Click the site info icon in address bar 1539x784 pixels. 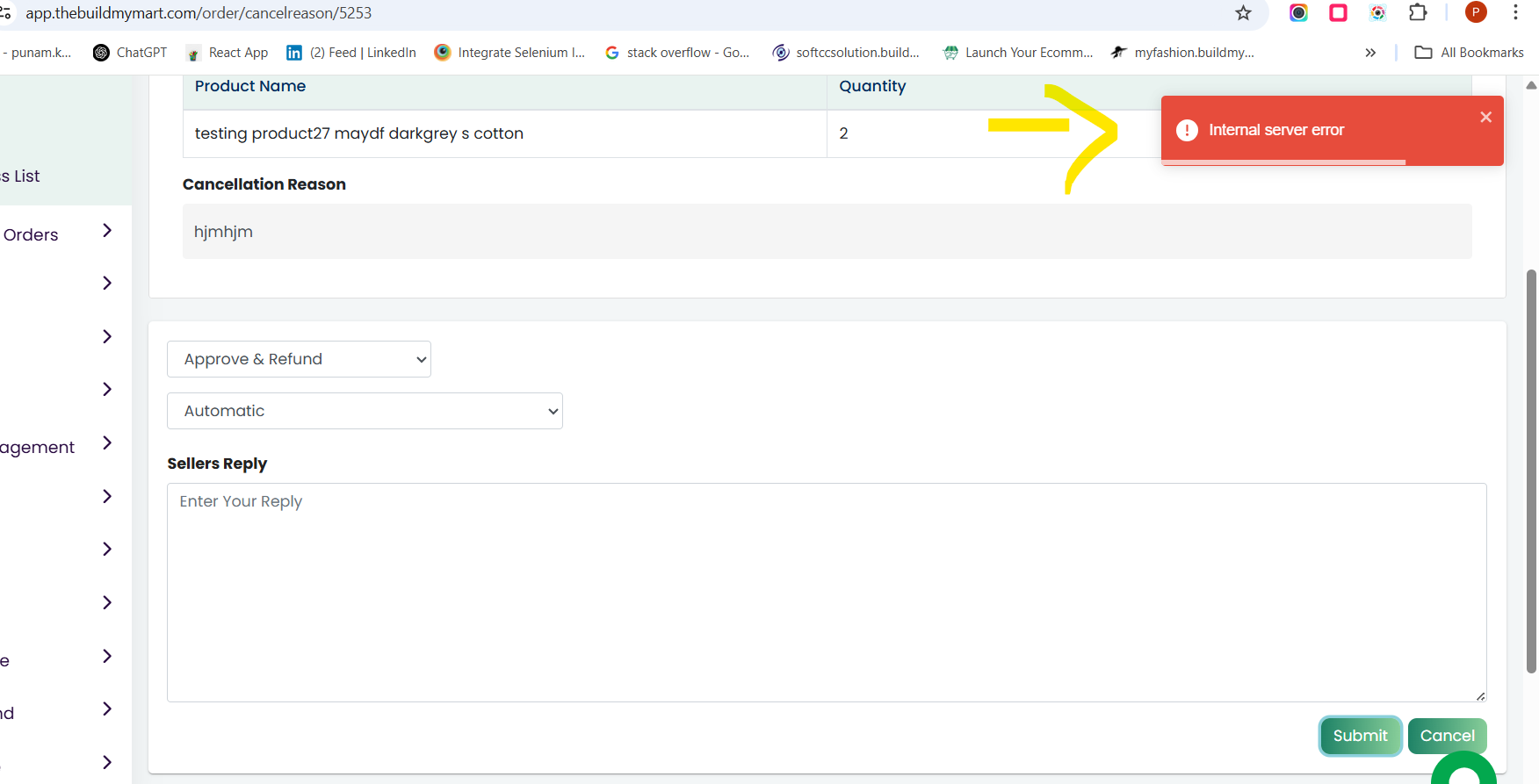tap(5, 13)
